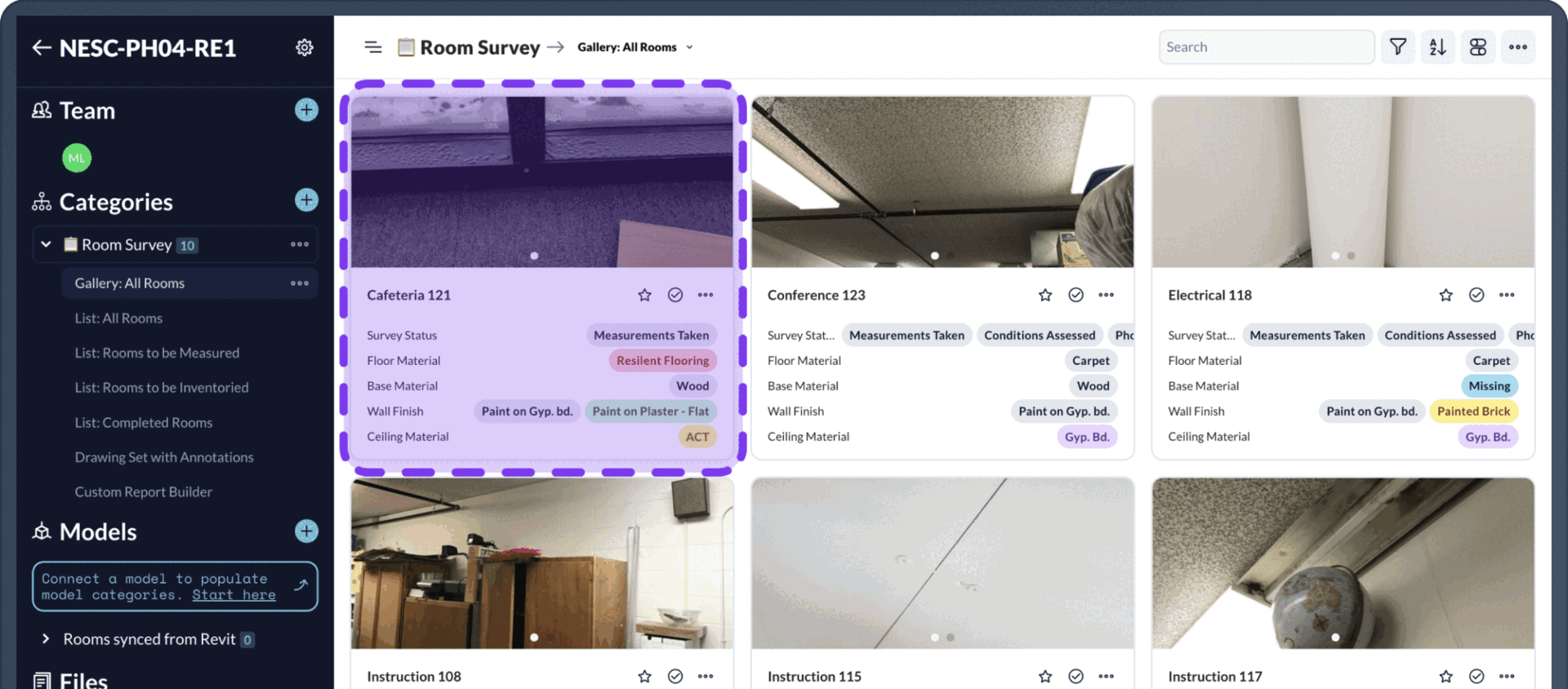Viewport: 1568px width, 689px height.
Task: Click the back arrow beside NESC-PH04-RE1
Action: (x=42, y=47)
